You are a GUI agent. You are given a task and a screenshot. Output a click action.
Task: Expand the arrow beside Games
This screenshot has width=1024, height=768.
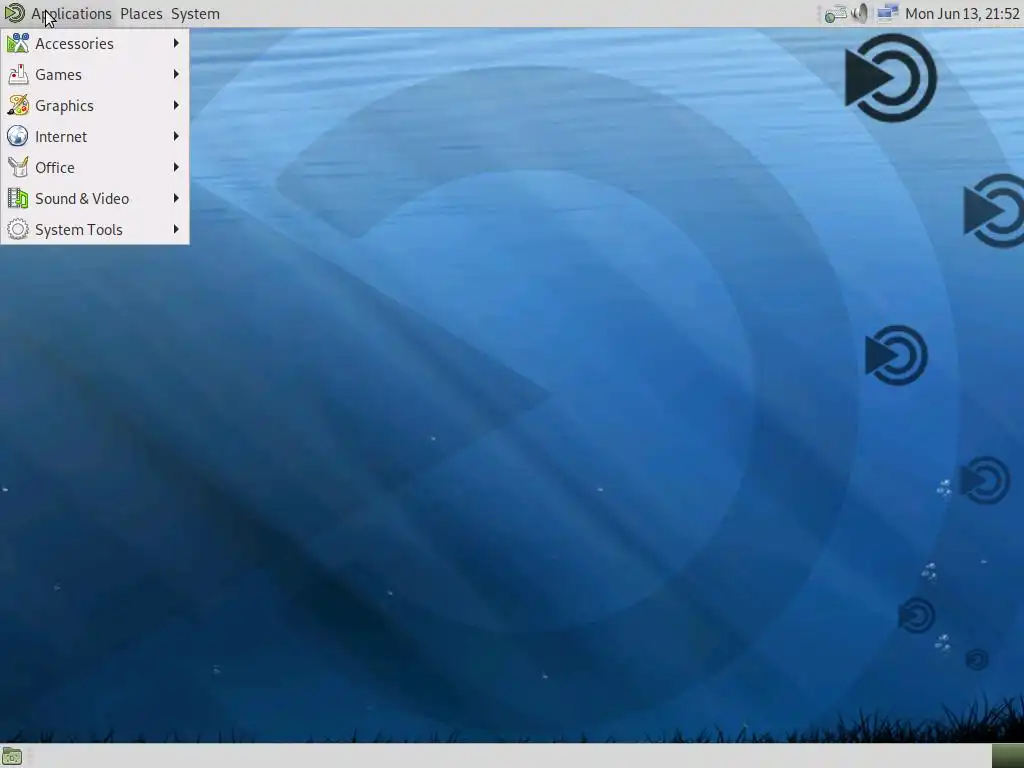[x=176, y=74]
